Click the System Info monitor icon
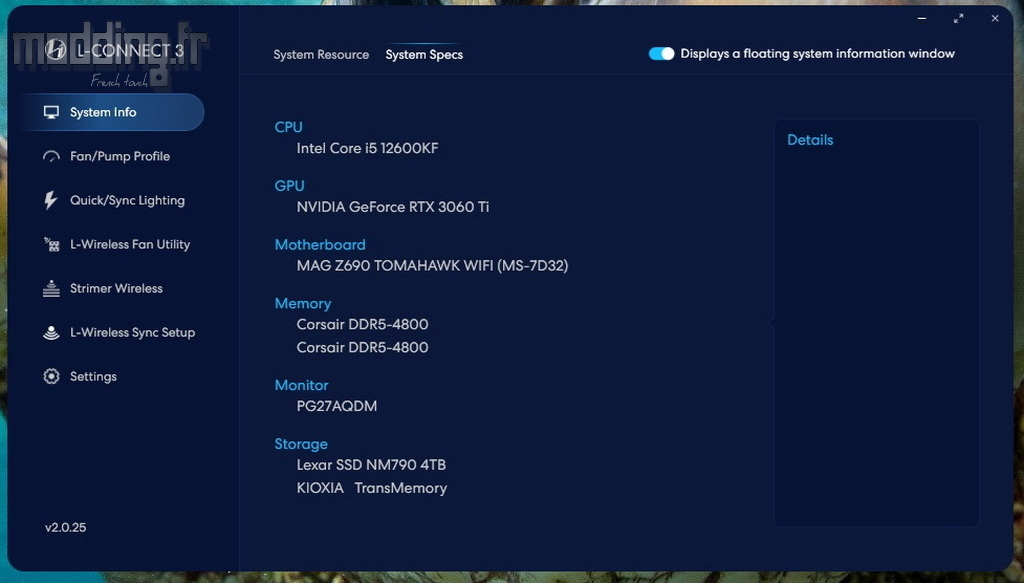 coord(51,112)
